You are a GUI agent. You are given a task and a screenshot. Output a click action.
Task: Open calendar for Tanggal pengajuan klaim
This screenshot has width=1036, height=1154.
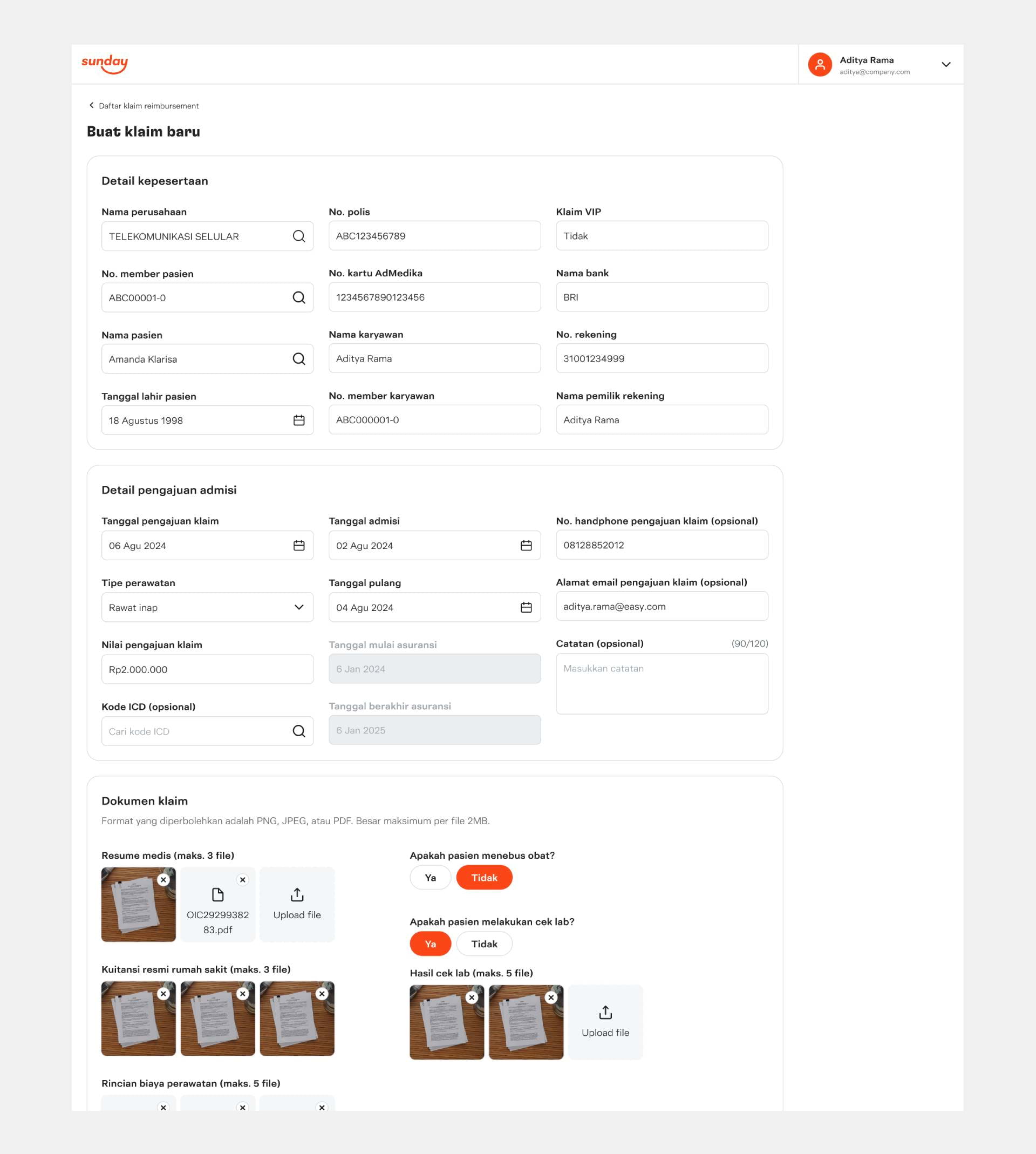[299, 545]
